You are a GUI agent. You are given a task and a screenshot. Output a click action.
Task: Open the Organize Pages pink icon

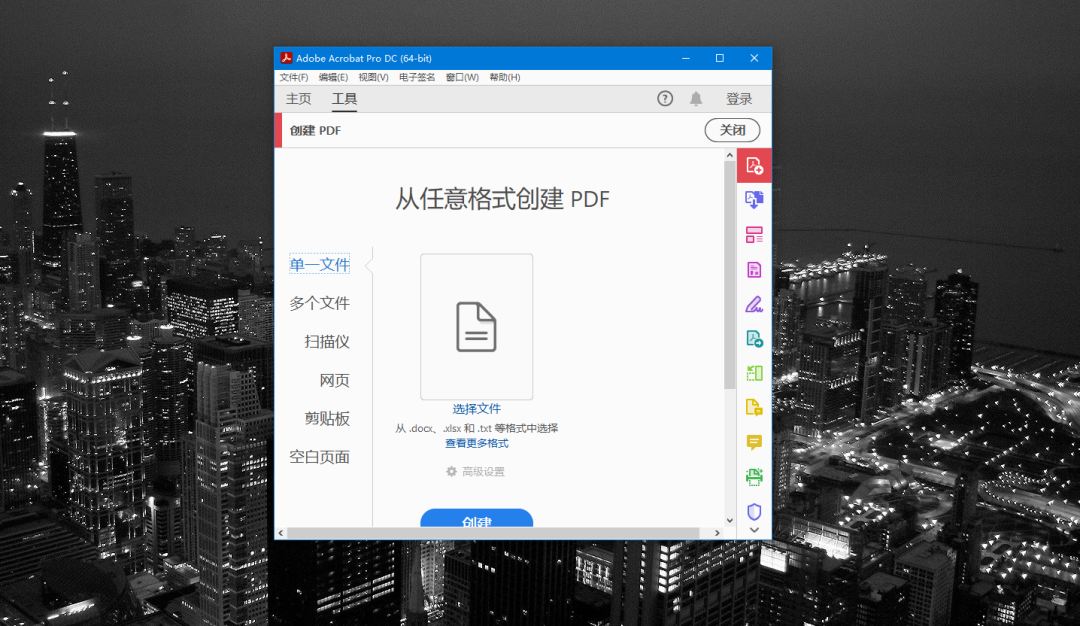click(754, 235)
